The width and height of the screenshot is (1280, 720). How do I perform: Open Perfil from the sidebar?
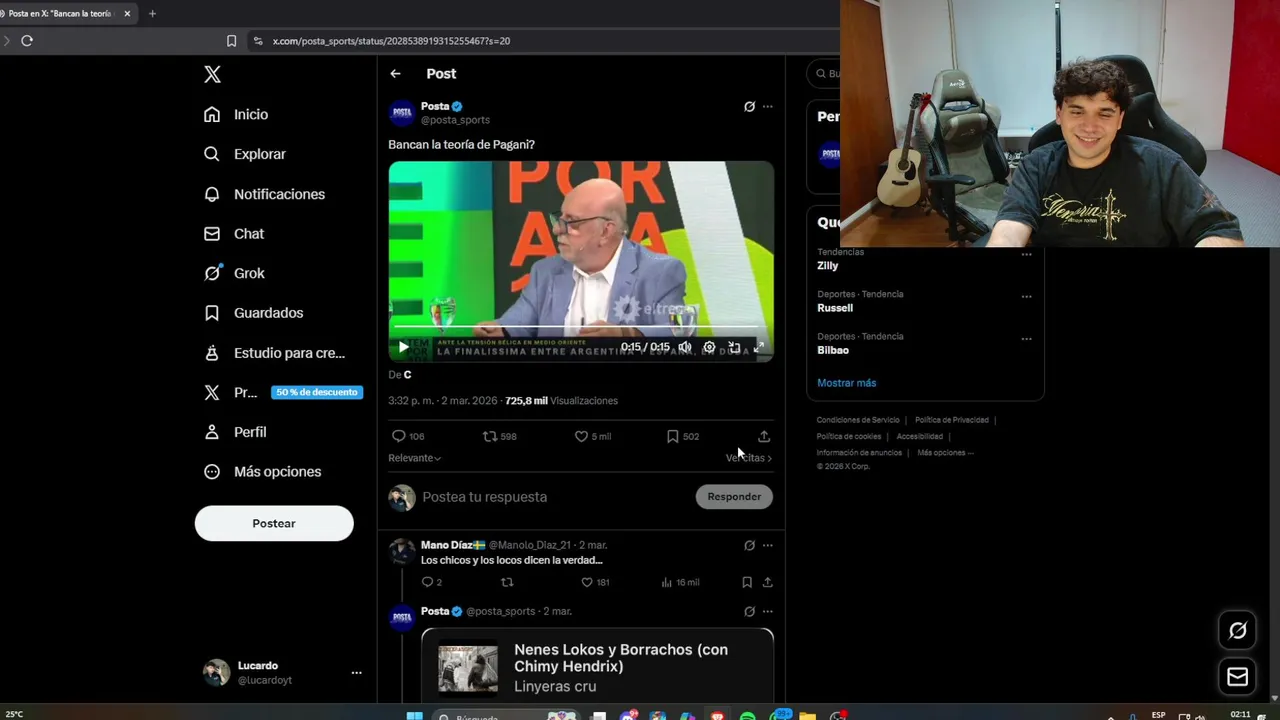tap(235, 432)
